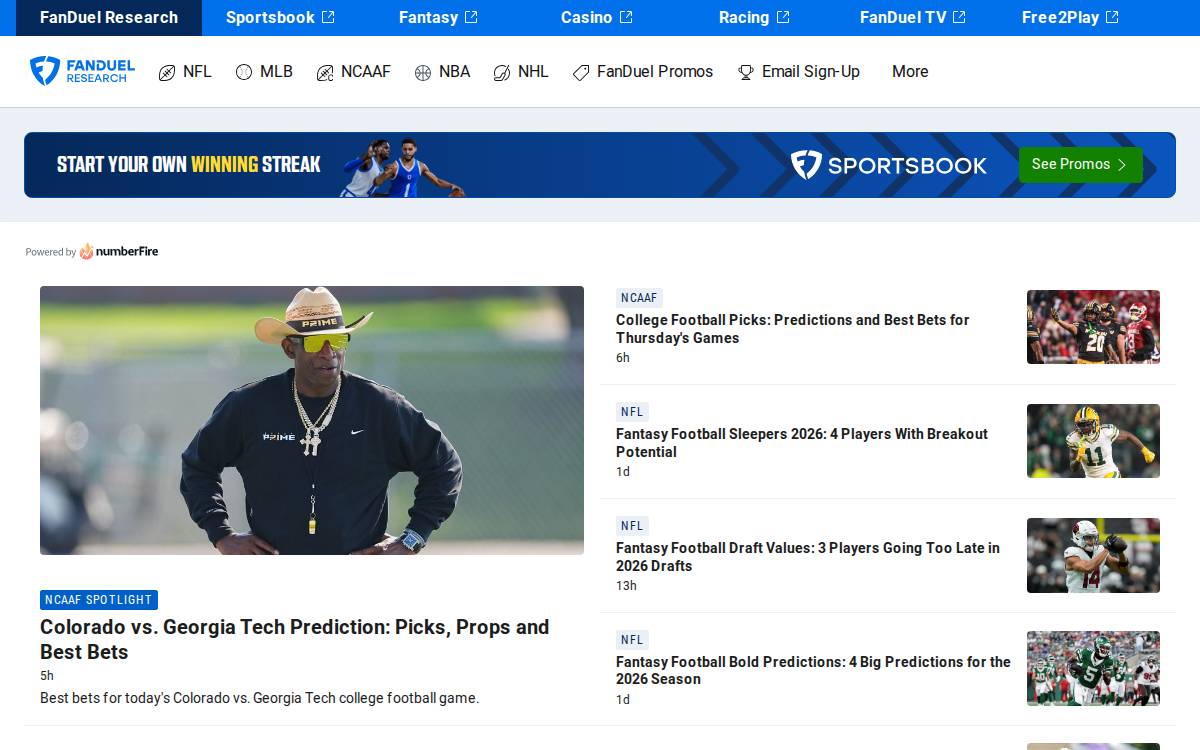Click the NHL hockey icon
The height and width of the screenshot is (750, 1200).
point(502,72)
